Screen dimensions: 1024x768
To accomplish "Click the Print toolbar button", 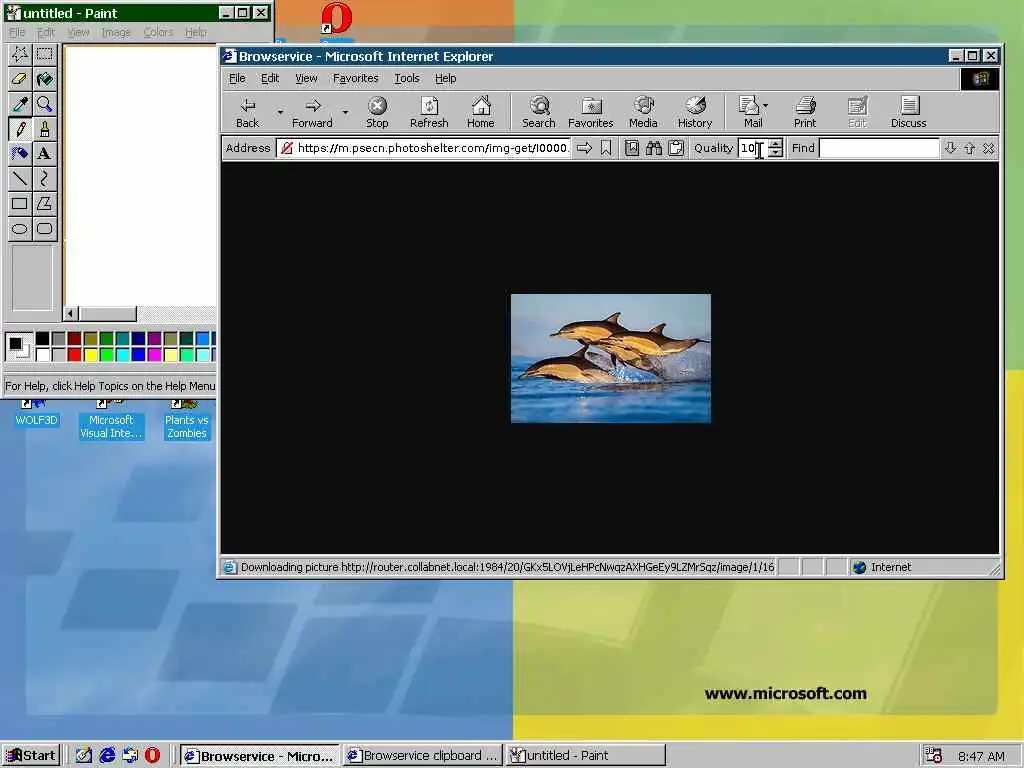I will tap(805, 112).
